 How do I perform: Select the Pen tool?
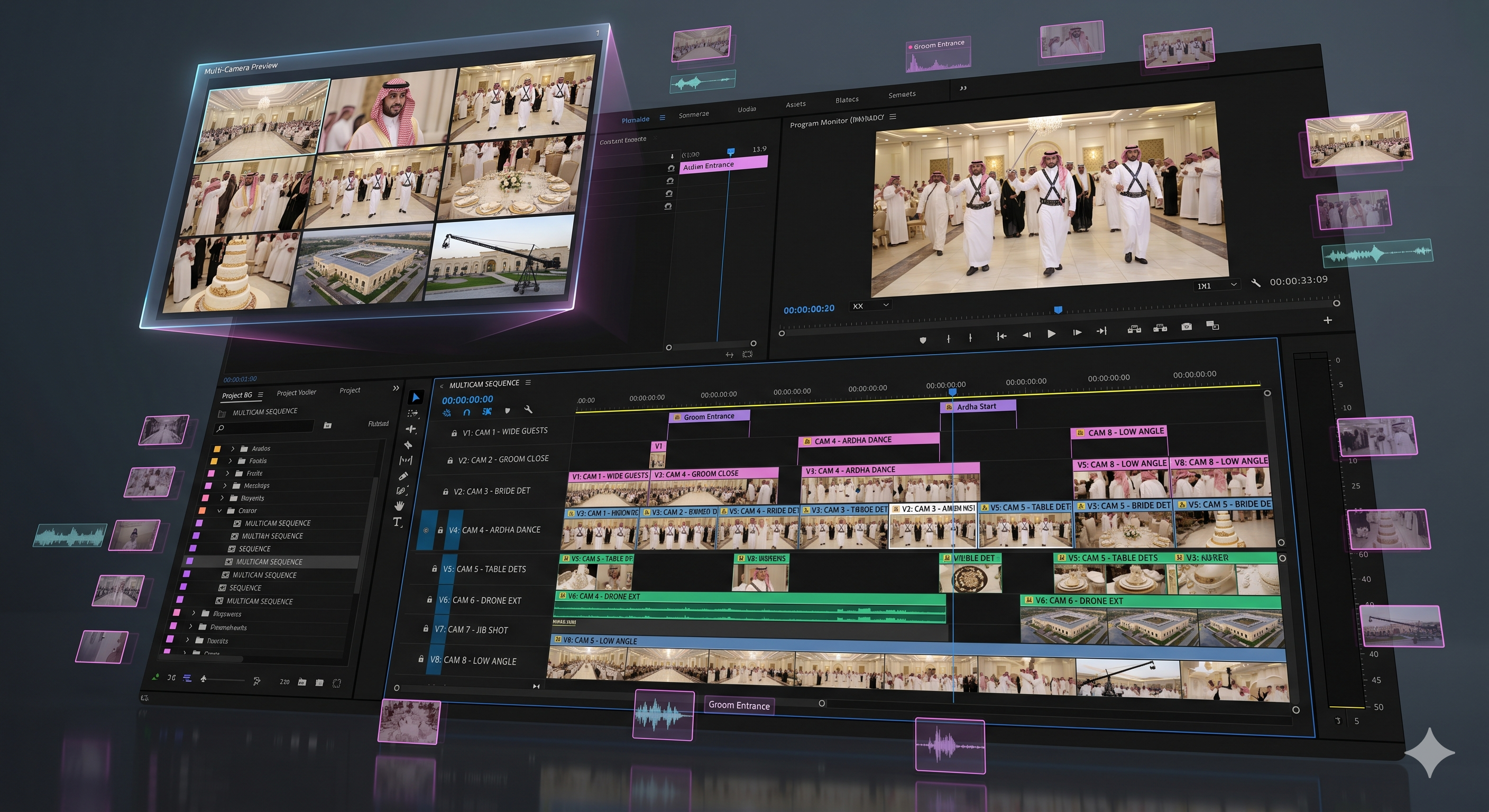coord(403,476)
